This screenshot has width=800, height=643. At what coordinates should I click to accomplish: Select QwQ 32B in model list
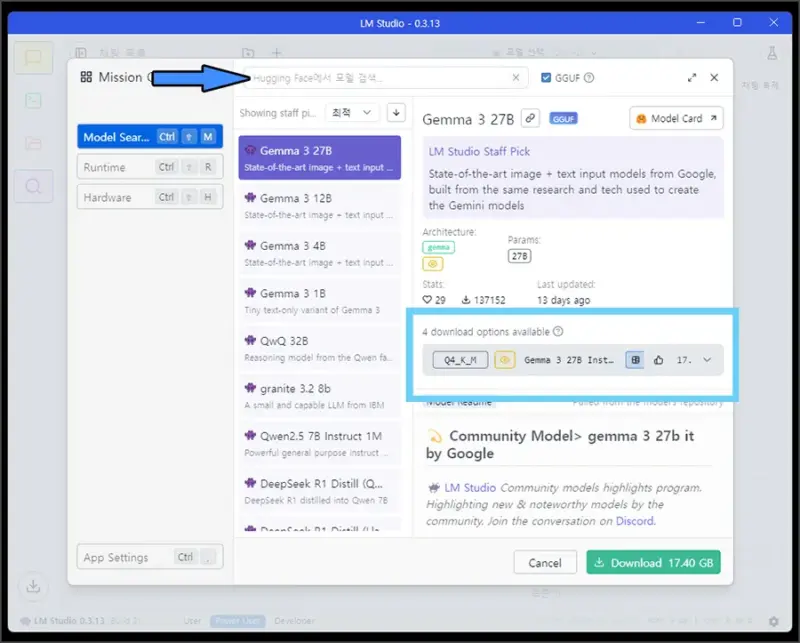[320, 349]
